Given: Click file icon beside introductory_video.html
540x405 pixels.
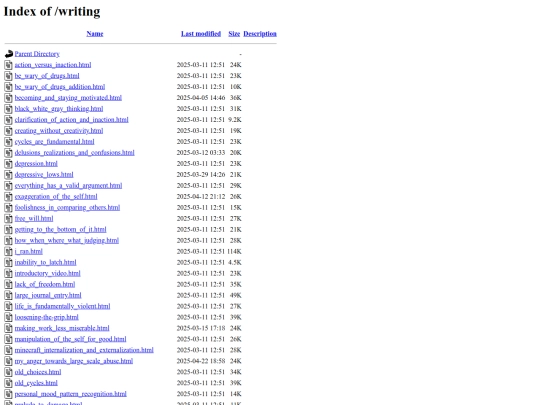Looking at the screenshot, I should tap(9, 273).
